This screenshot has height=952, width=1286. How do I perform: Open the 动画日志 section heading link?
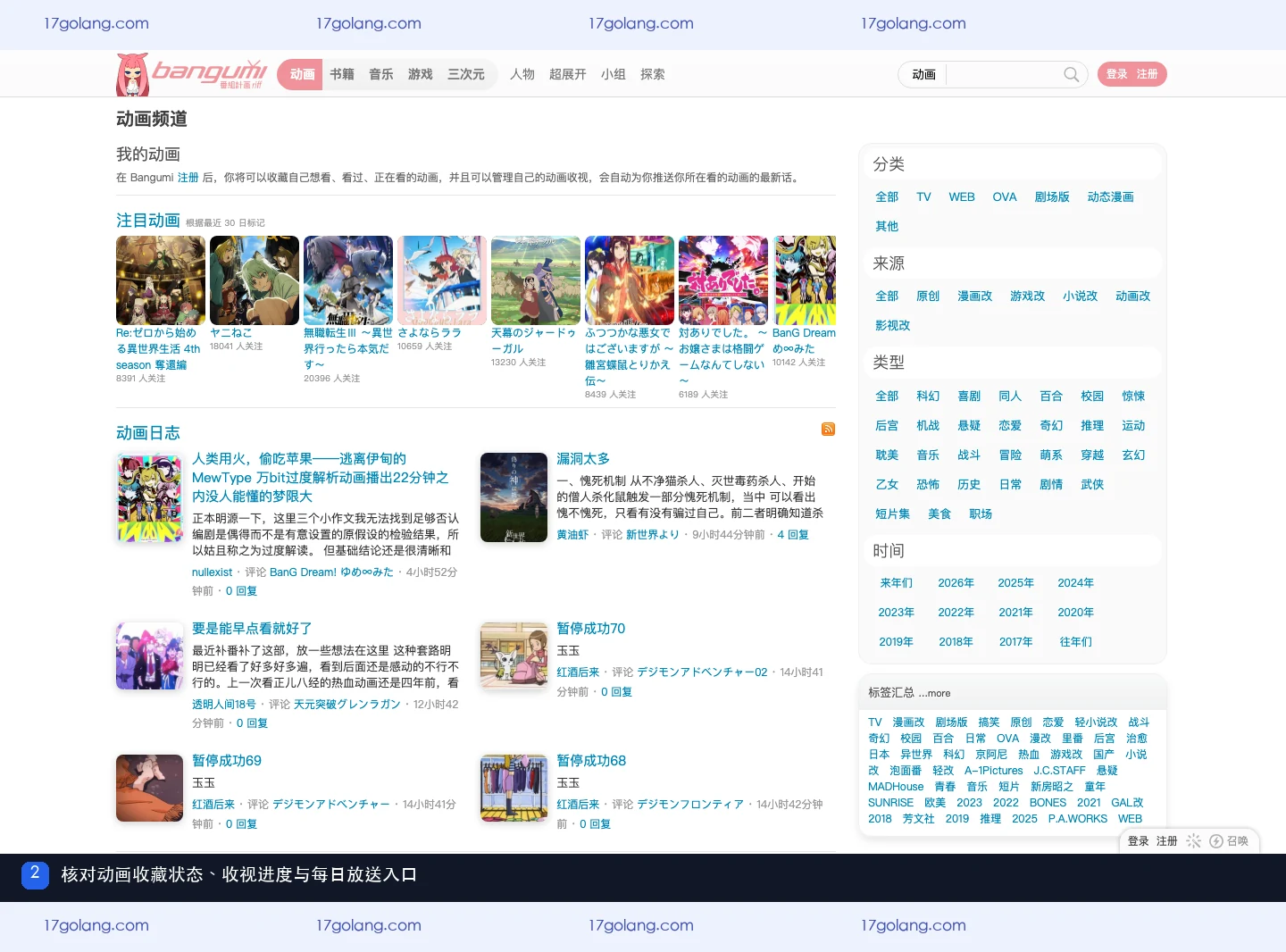pos(148,433)
